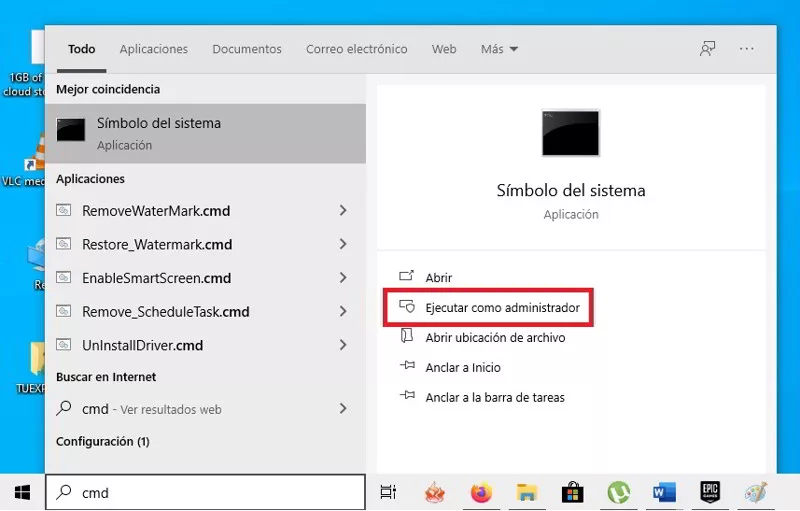Expand options for EnableSmartScreen.cmd

[343, 278]
